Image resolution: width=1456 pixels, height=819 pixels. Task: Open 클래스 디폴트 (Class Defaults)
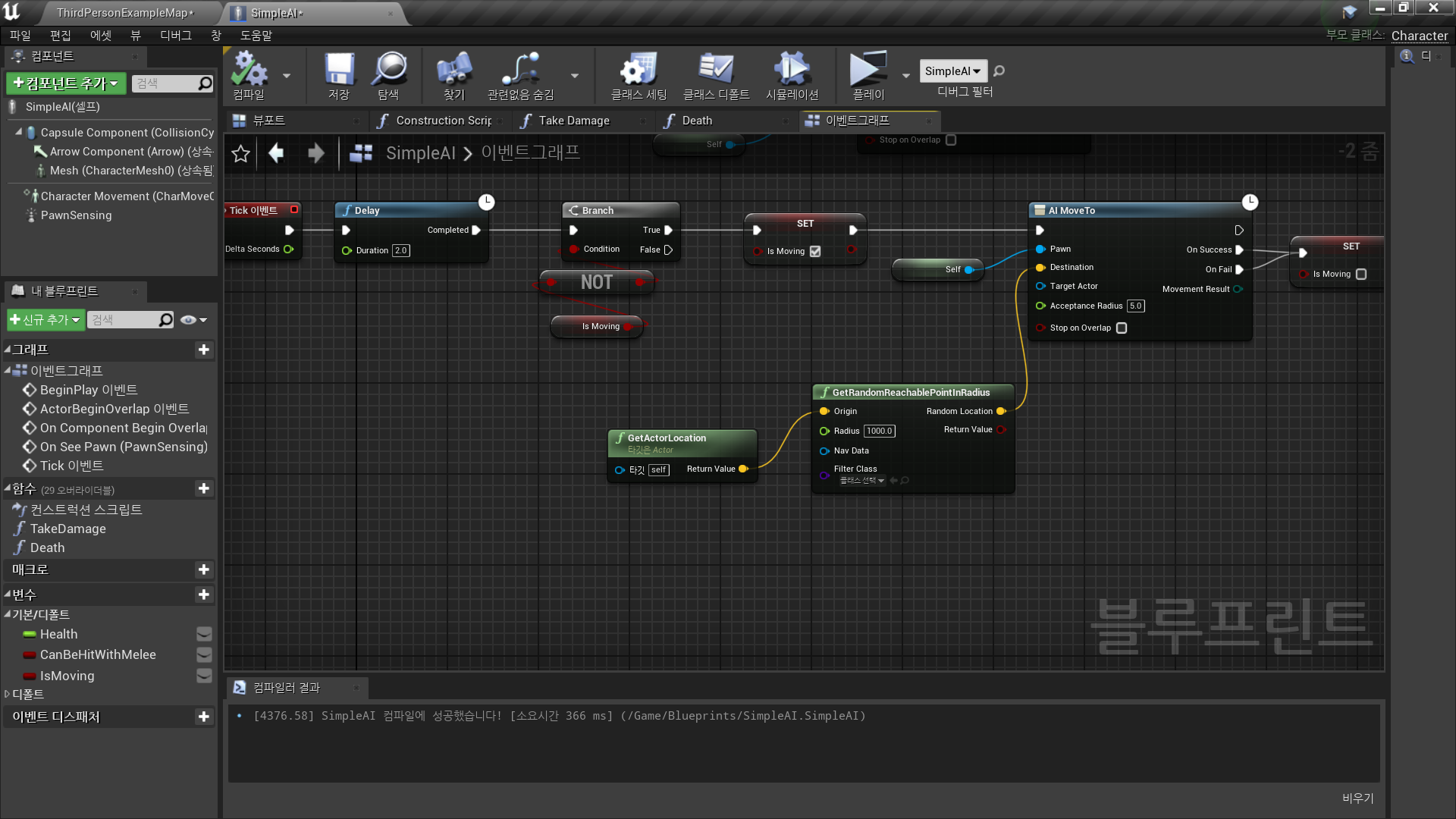716,74
